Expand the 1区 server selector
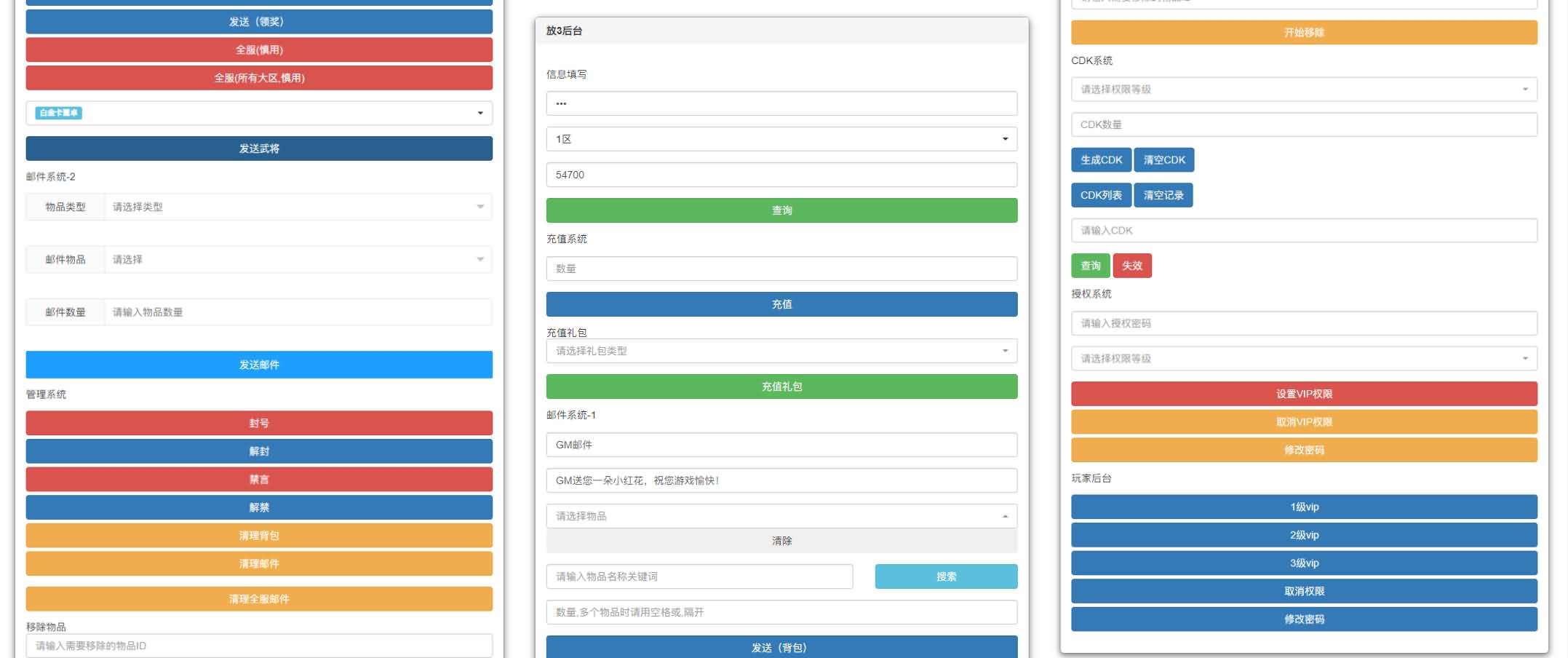The width and height of the screenshot is (1568, 658). [x=781, y=138]
